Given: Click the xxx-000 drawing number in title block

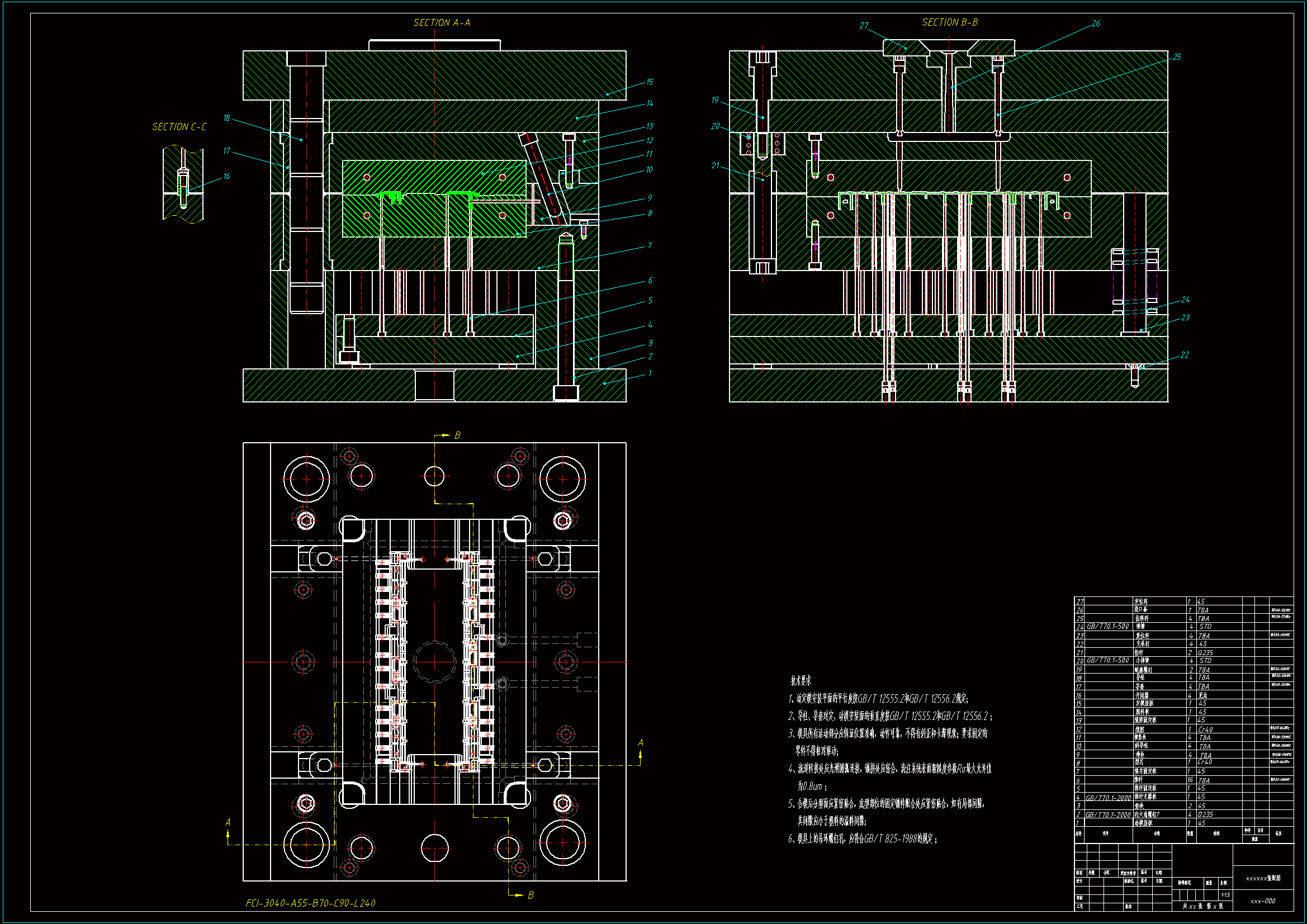Looking at the screenshot, I should [x=1263, y=901].
